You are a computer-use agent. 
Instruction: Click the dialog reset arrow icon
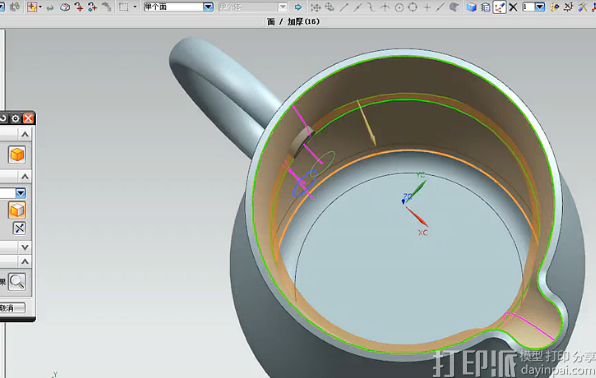click(3, 118)
